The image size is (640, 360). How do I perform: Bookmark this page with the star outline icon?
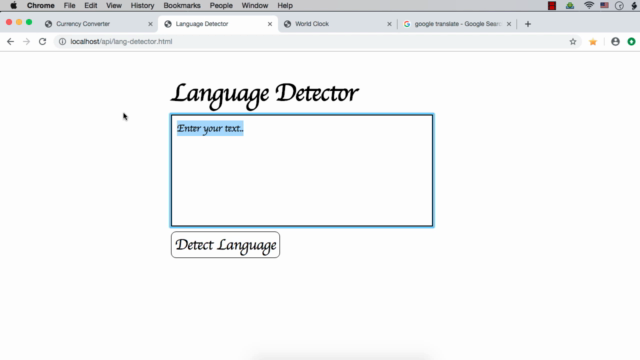point(573,42)
